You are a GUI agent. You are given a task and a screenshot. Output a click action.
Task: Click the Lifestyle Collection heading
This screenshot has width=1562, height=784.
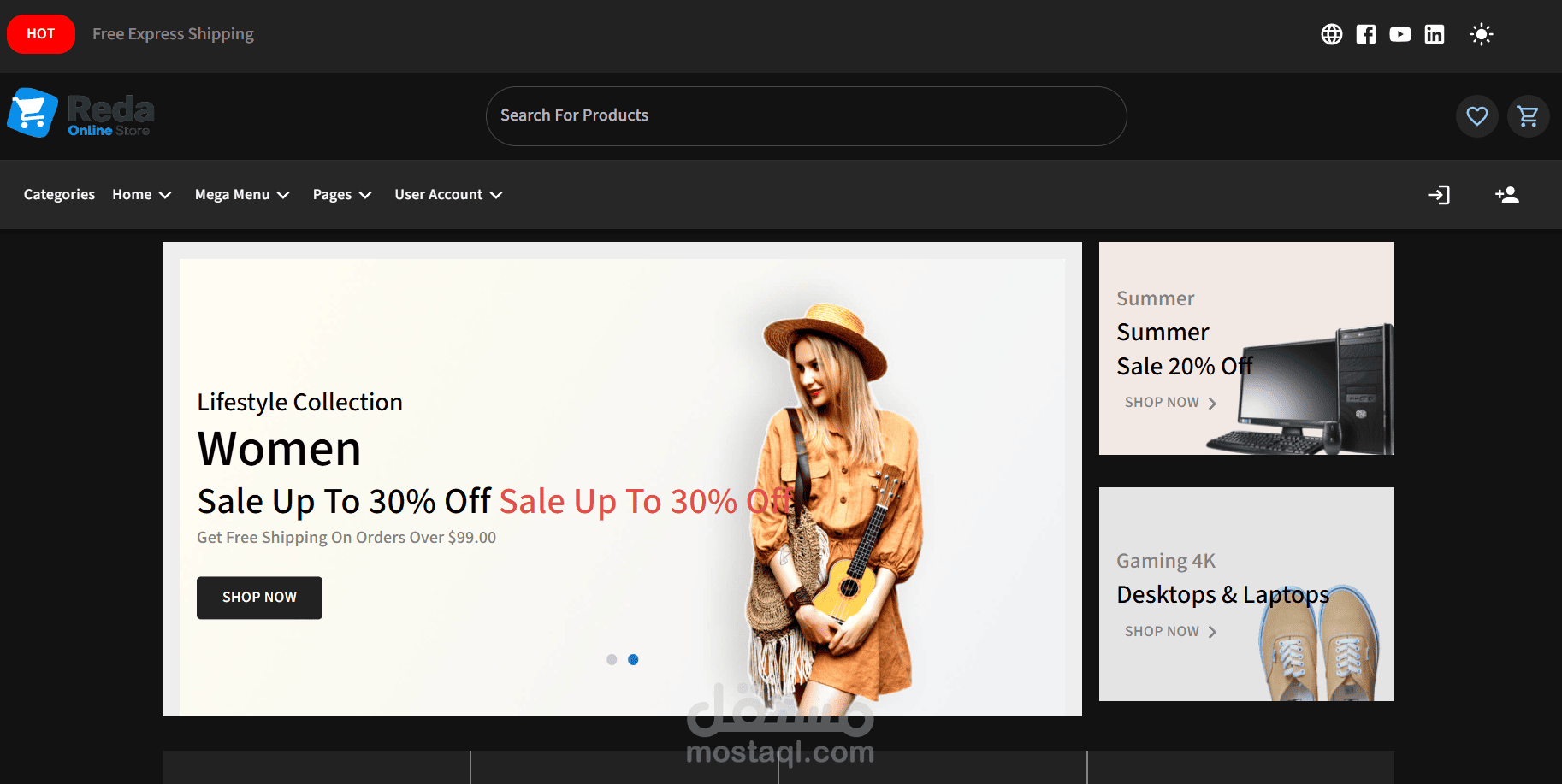pyautogui.click(x=299, y=402)
